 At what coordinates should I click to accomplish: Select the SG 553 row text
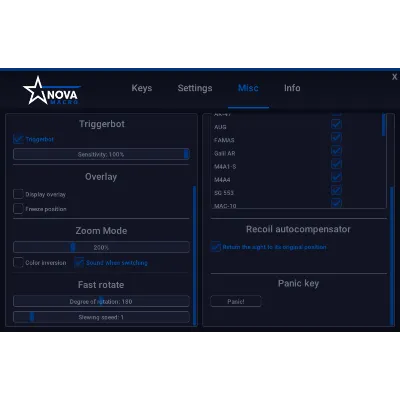[224, 193]
